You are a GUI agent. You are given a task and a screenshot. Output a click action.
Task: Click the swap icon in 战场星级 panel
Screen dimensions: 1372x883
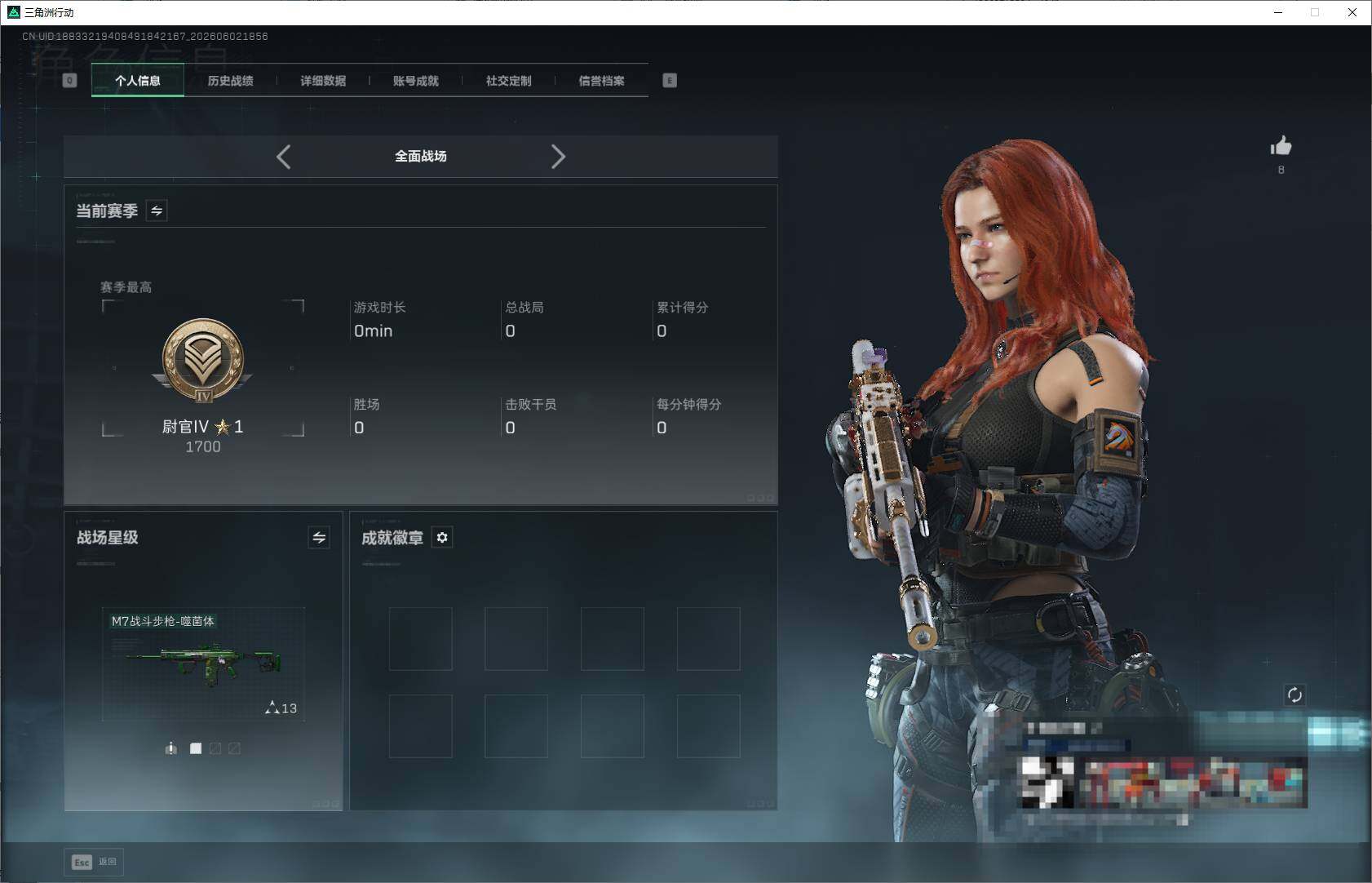tap(319, 538)
